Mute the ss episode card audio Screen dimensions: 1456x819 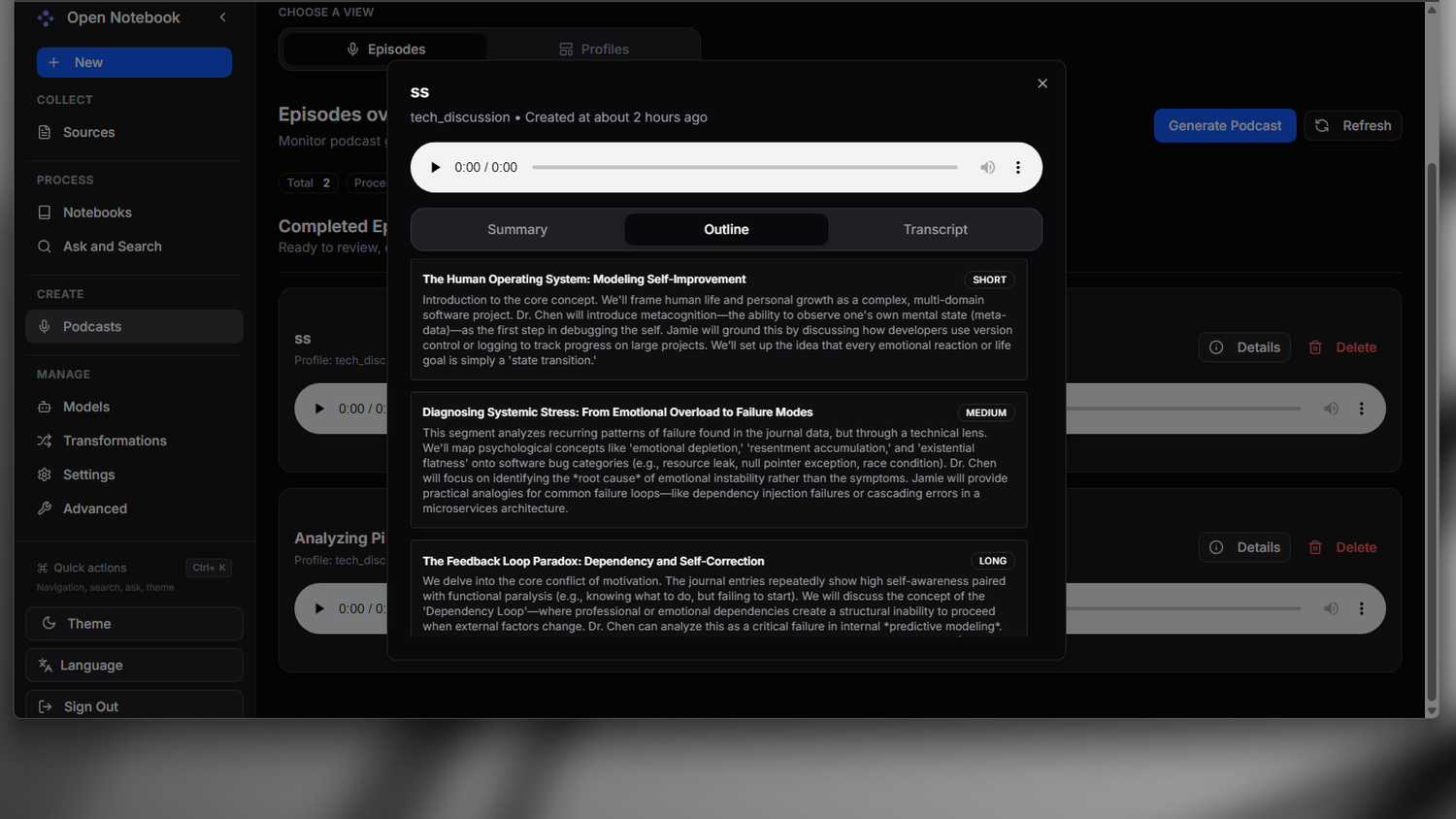(1331, 409)
